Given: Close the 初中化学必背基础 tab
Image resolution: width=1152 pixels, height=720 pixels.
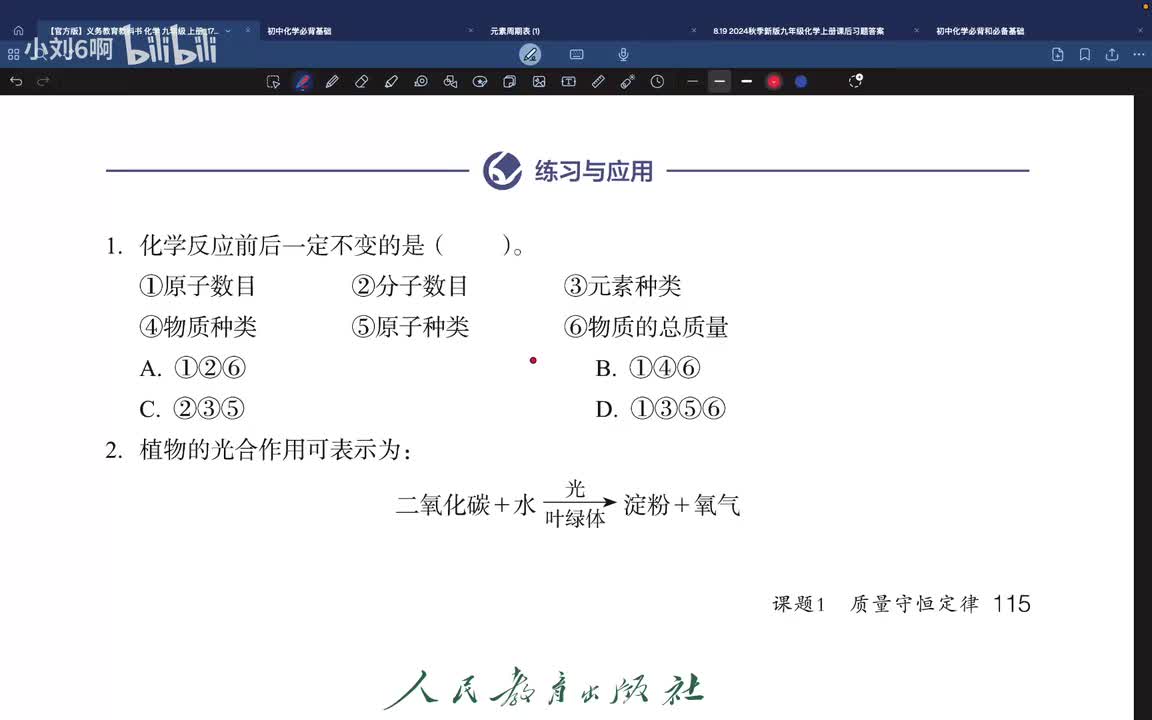Looking at the screenshot, I should point(471,31).
